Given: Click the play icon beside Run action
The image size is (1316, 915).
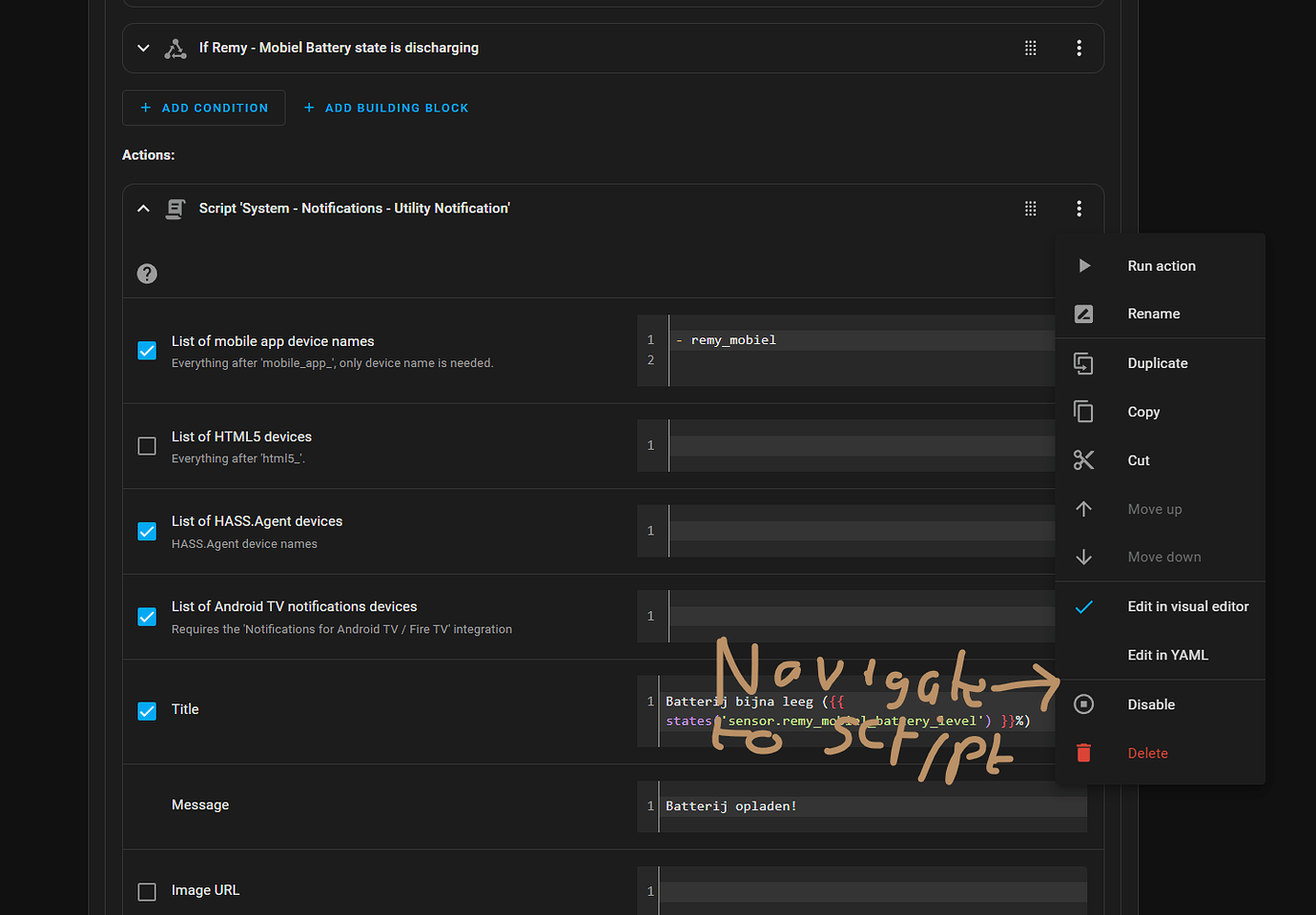Looking at the screenshot, I should coord(1084,266).
